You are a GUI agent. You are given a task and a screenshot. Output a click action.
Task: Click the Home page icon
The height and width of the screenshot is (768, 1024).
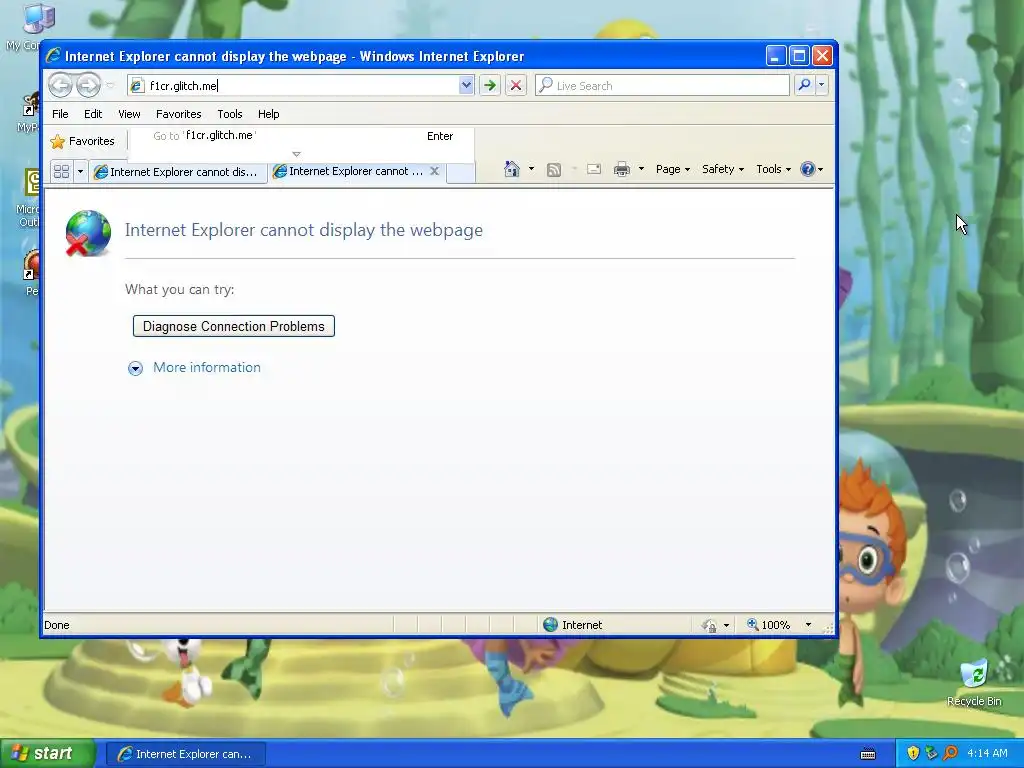512,169
